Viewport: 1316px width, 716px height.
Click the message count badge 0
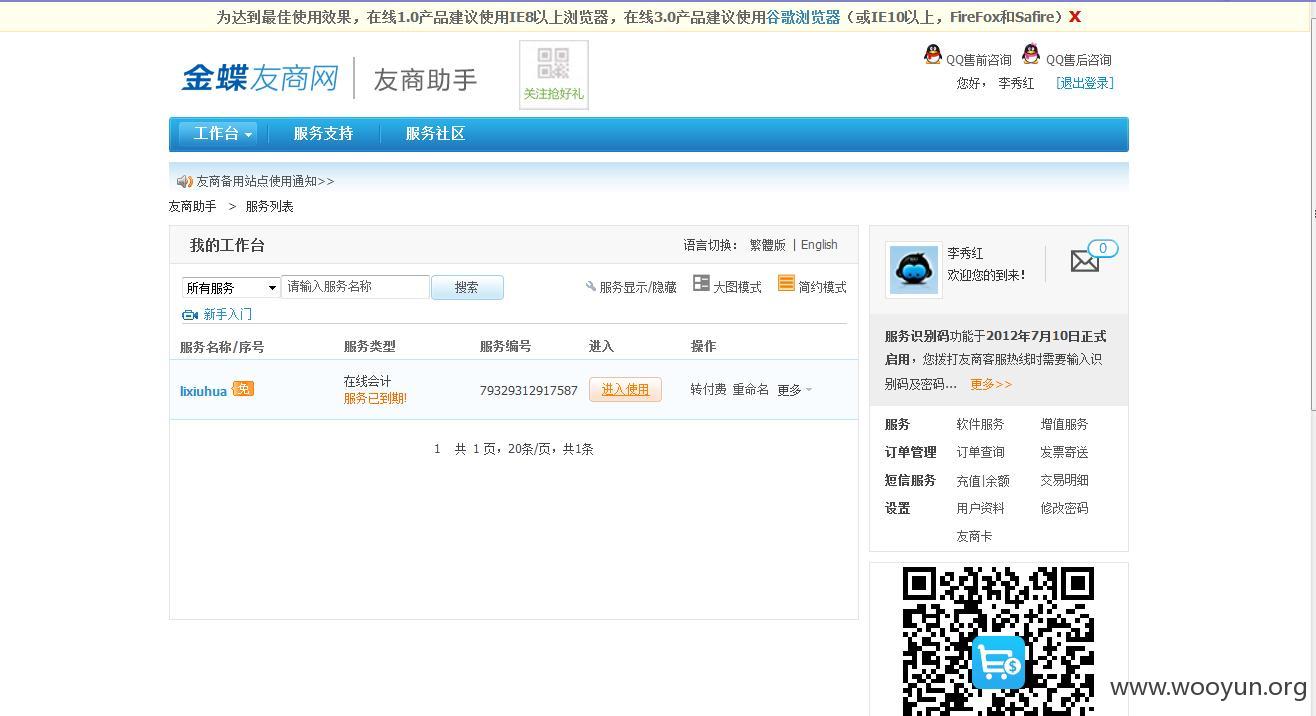(x=1103, y=248)
